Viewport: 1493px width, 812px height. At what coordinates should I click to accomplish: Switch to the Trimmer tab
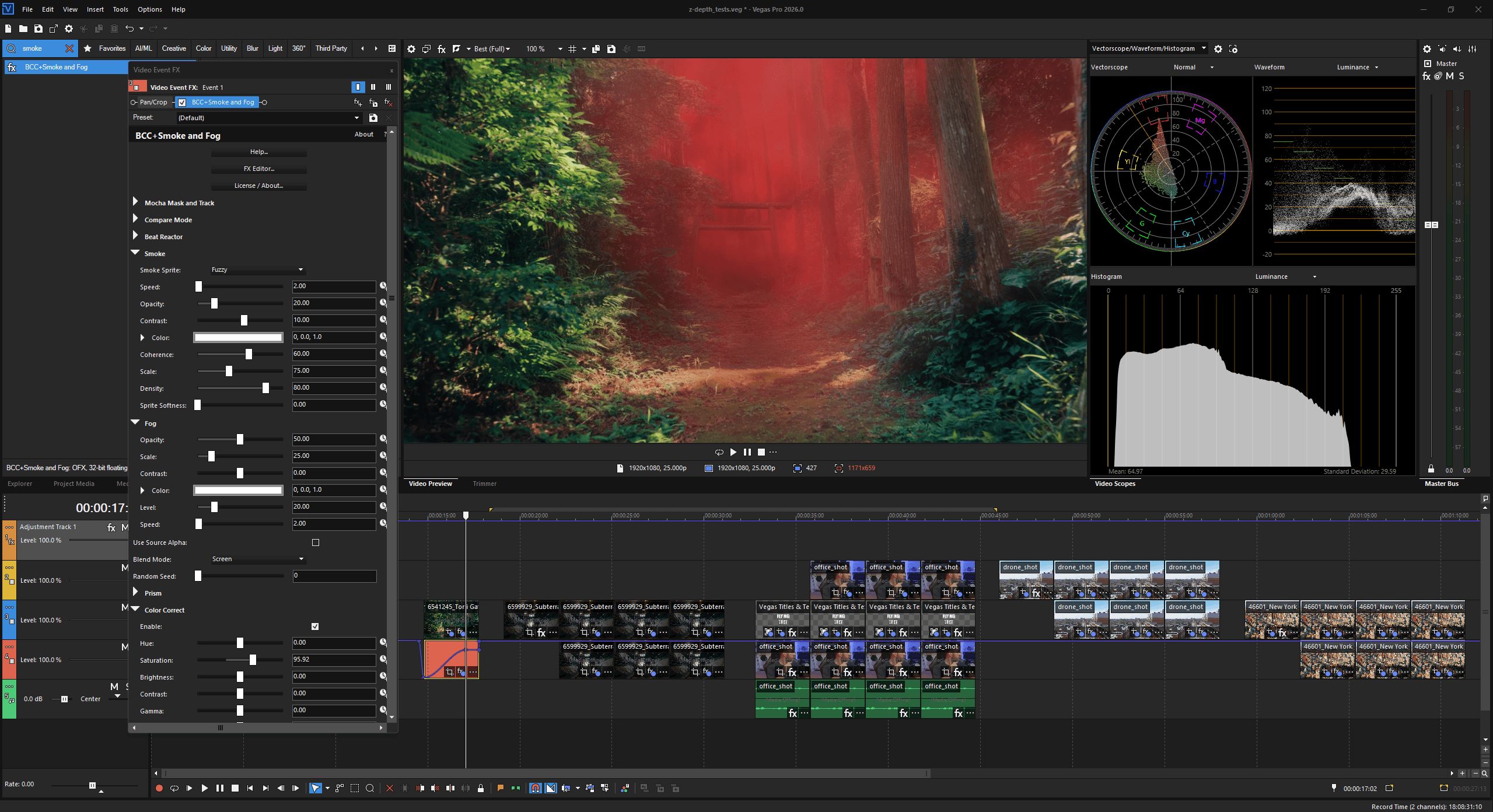[484, 484]
